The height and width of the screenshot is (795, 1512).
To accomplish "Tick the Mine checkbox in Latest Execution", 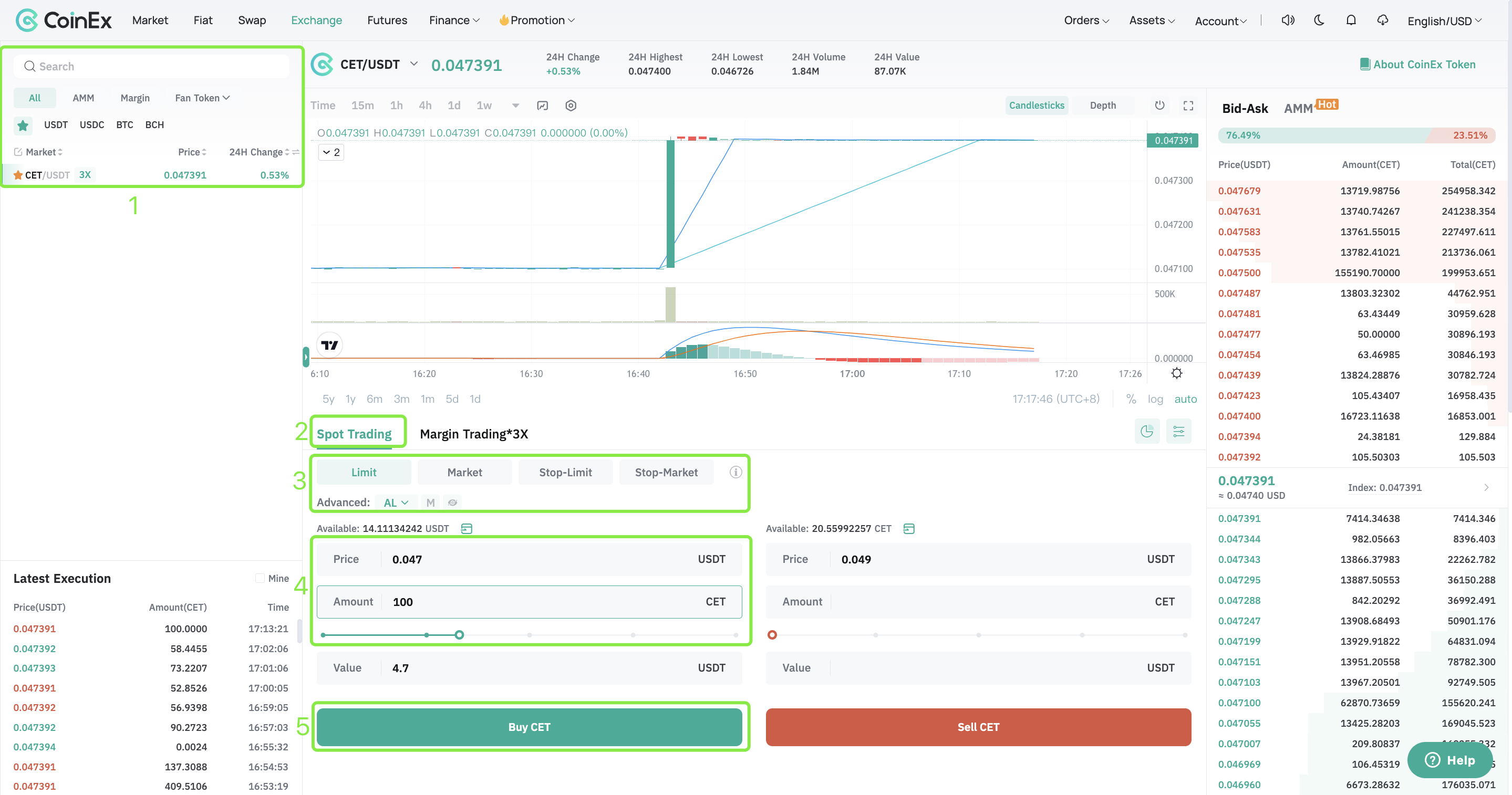I will tap(260, 579).
